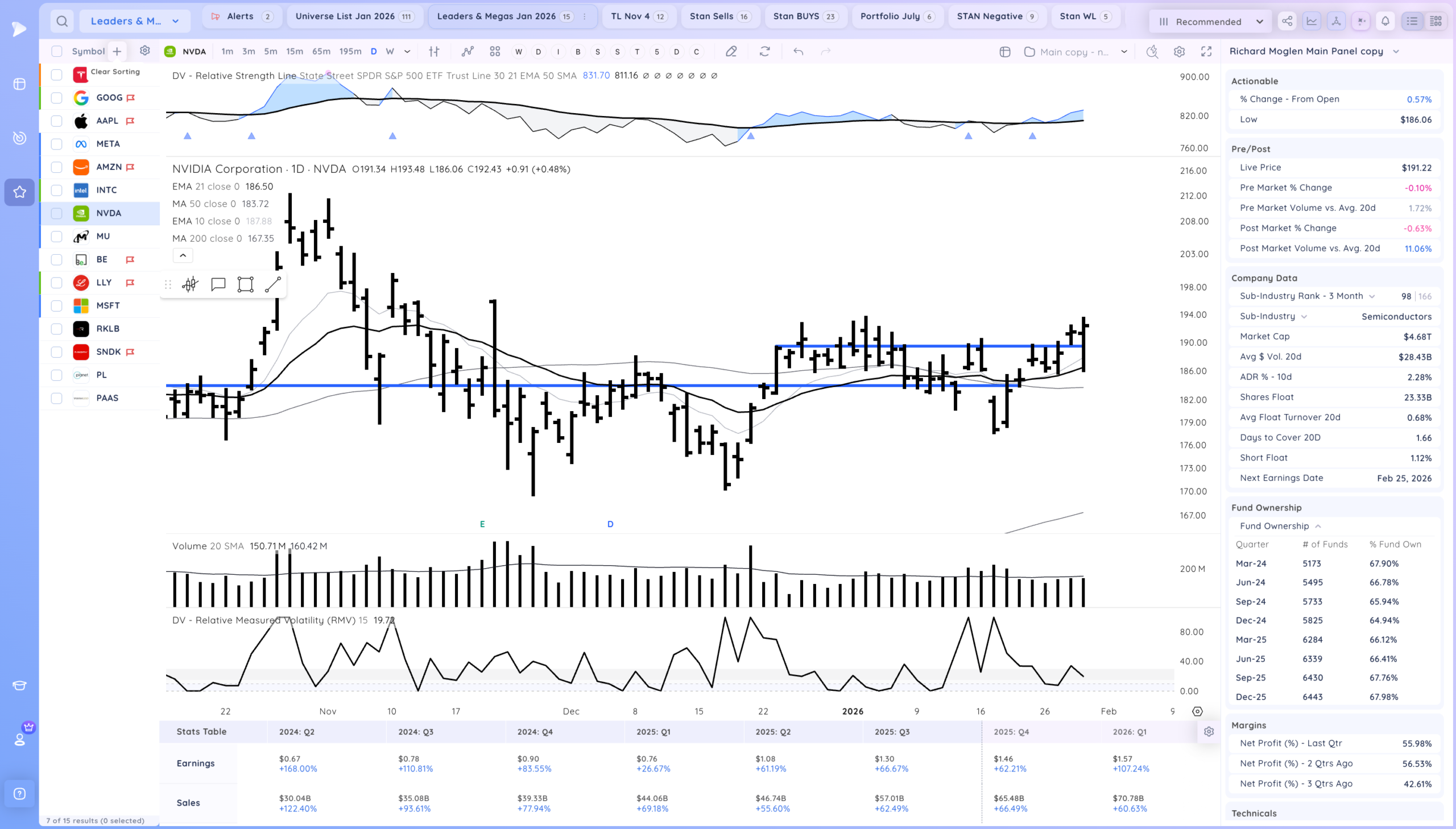Collapse the indicator legend chevron

[183, 255]
